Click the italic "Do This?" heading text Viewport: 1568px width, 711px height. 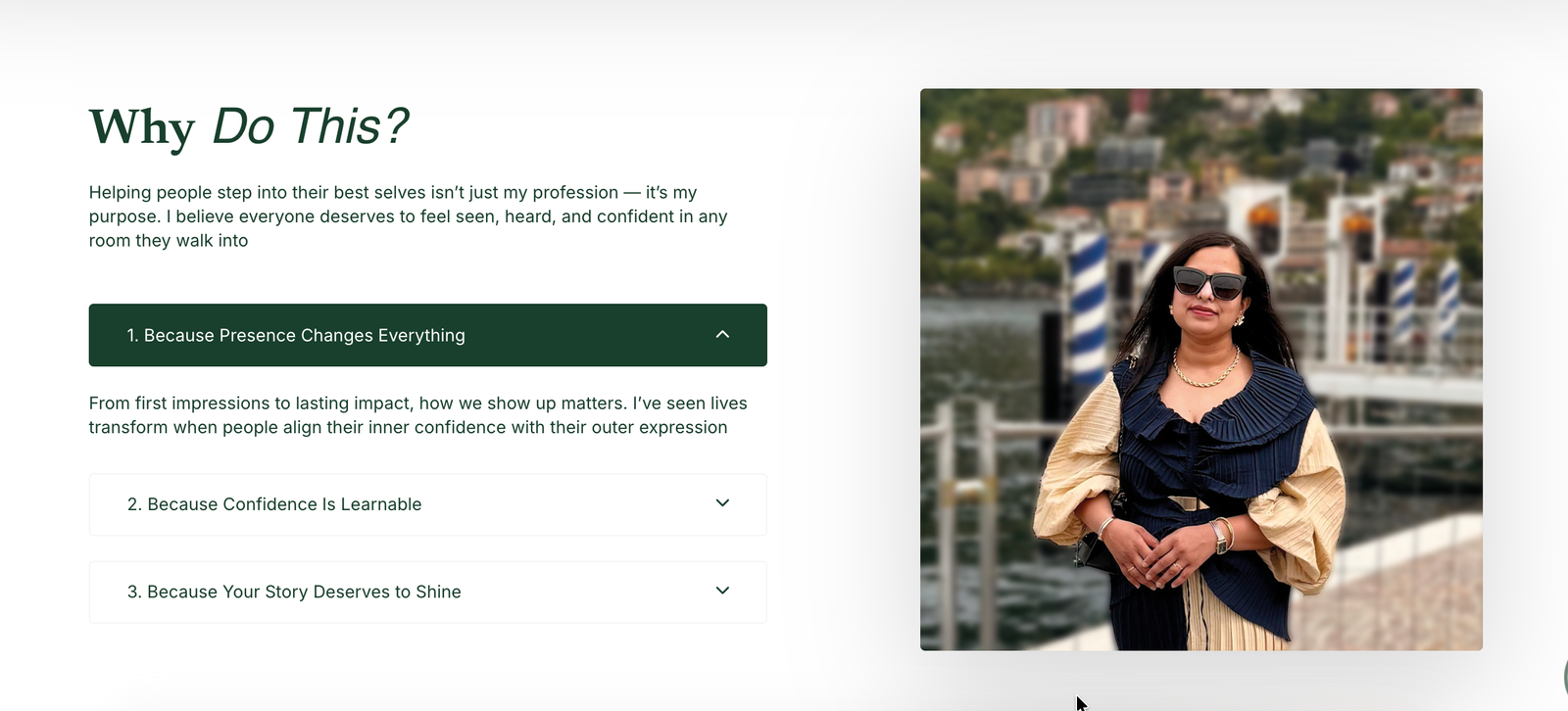[x=310, y=126]
